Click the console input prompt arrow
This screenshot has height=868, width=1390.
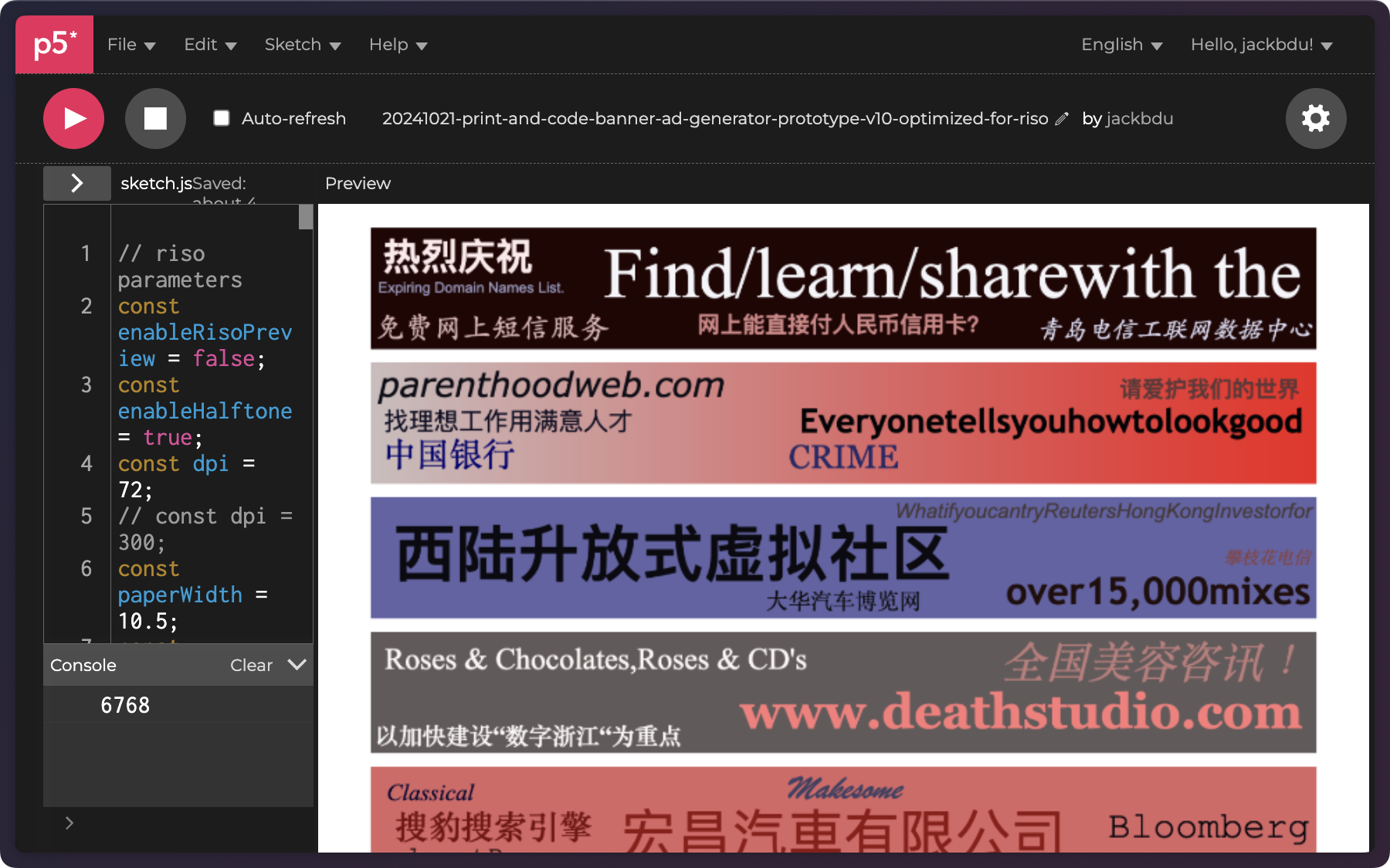tap(69, 823)
